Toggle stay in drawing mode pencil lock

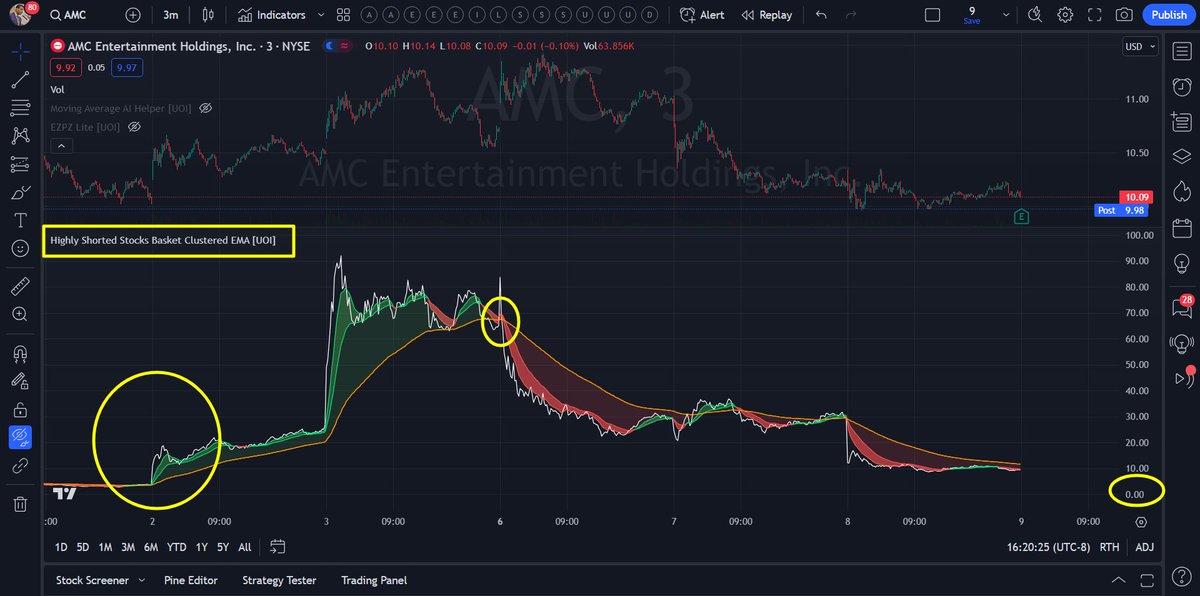click(20, 381)
